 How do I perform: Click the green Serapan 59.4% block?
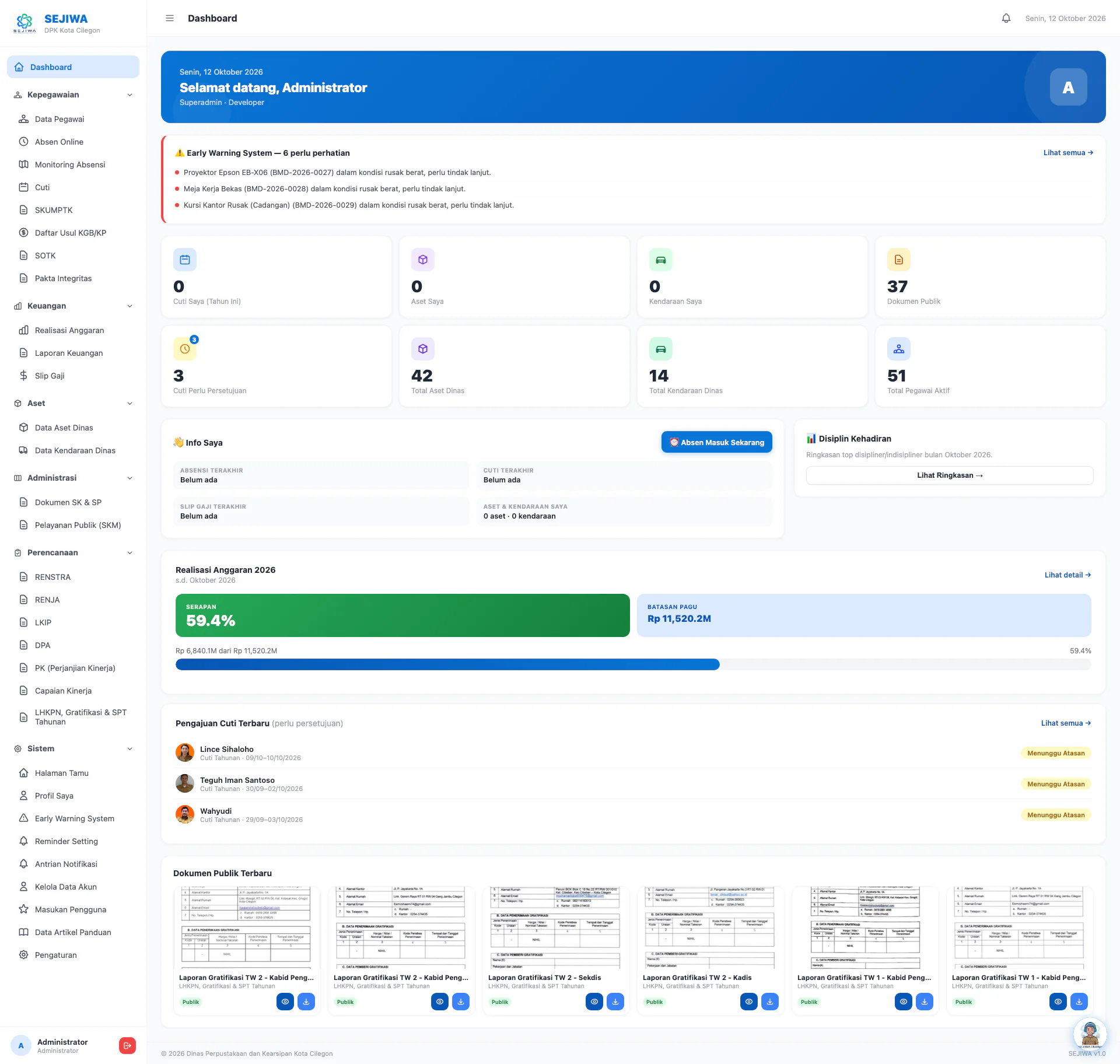click(x=402, y=615)
